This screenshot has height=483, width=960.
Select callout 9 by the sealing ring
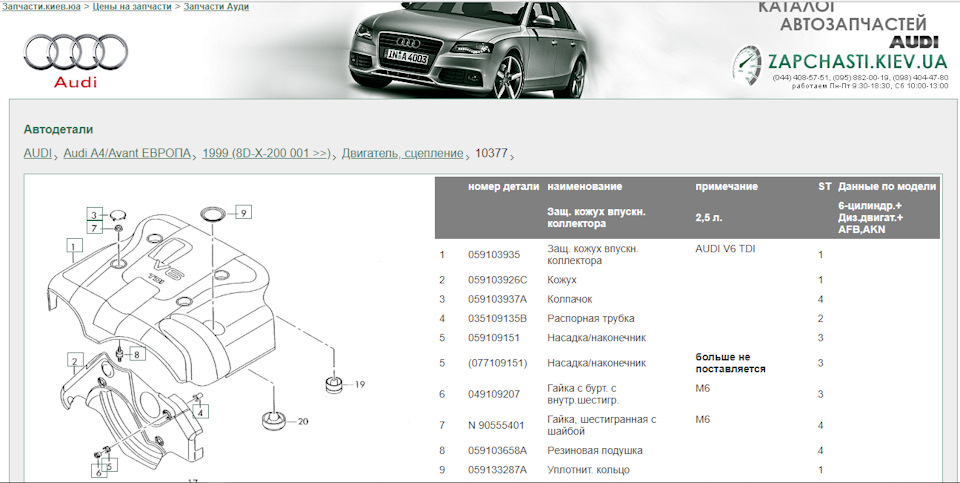click(243, 212)
